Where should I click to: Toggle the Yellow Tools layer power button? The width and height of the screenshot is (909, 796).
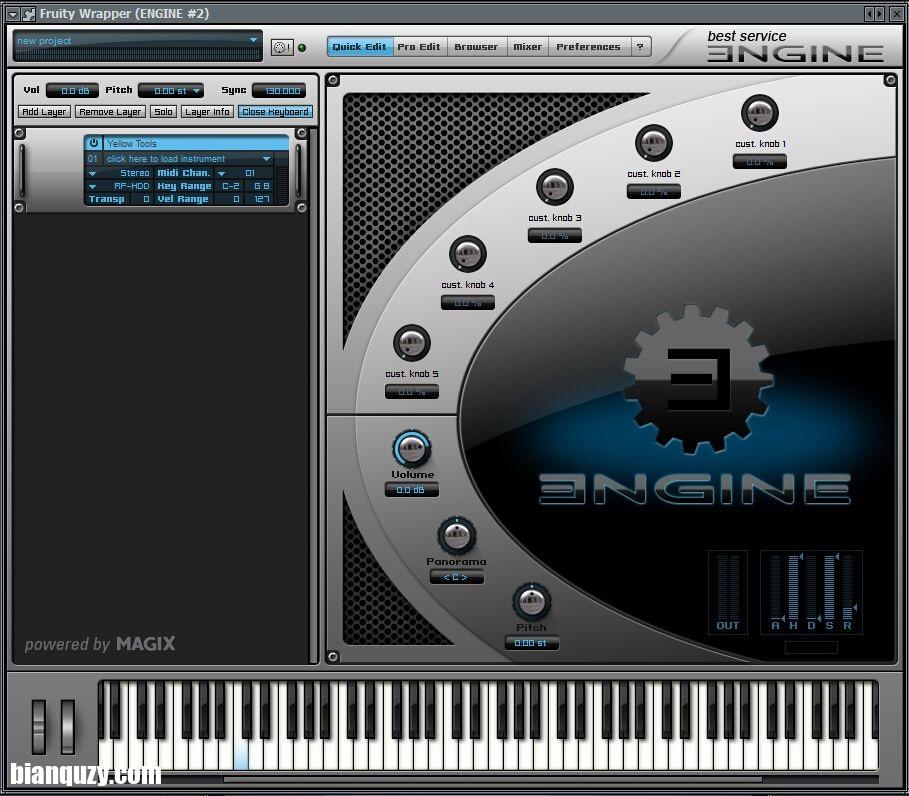point(94,143)
